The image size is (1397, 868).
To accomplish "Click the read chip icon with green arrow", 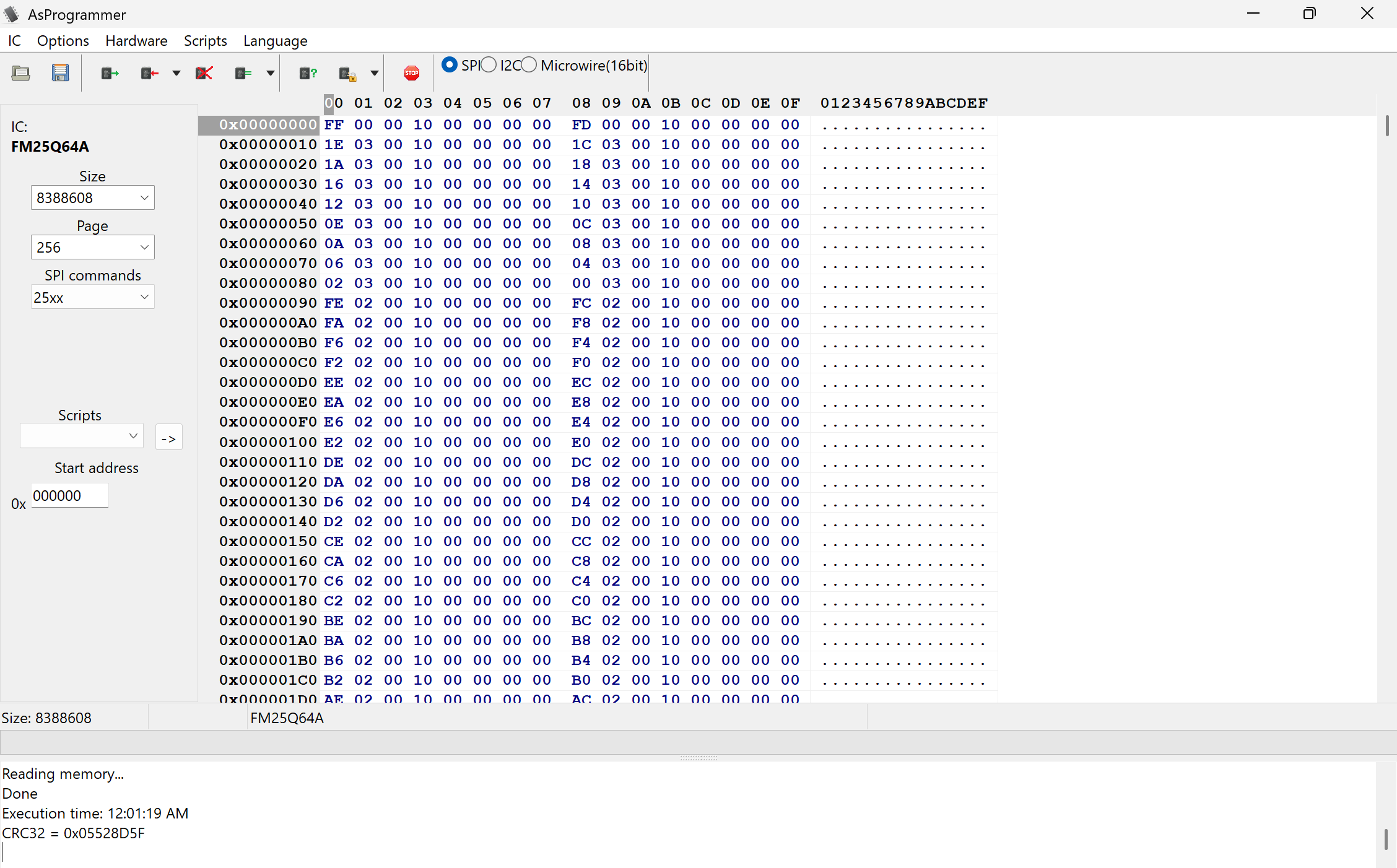I will [x=110, y=73].
